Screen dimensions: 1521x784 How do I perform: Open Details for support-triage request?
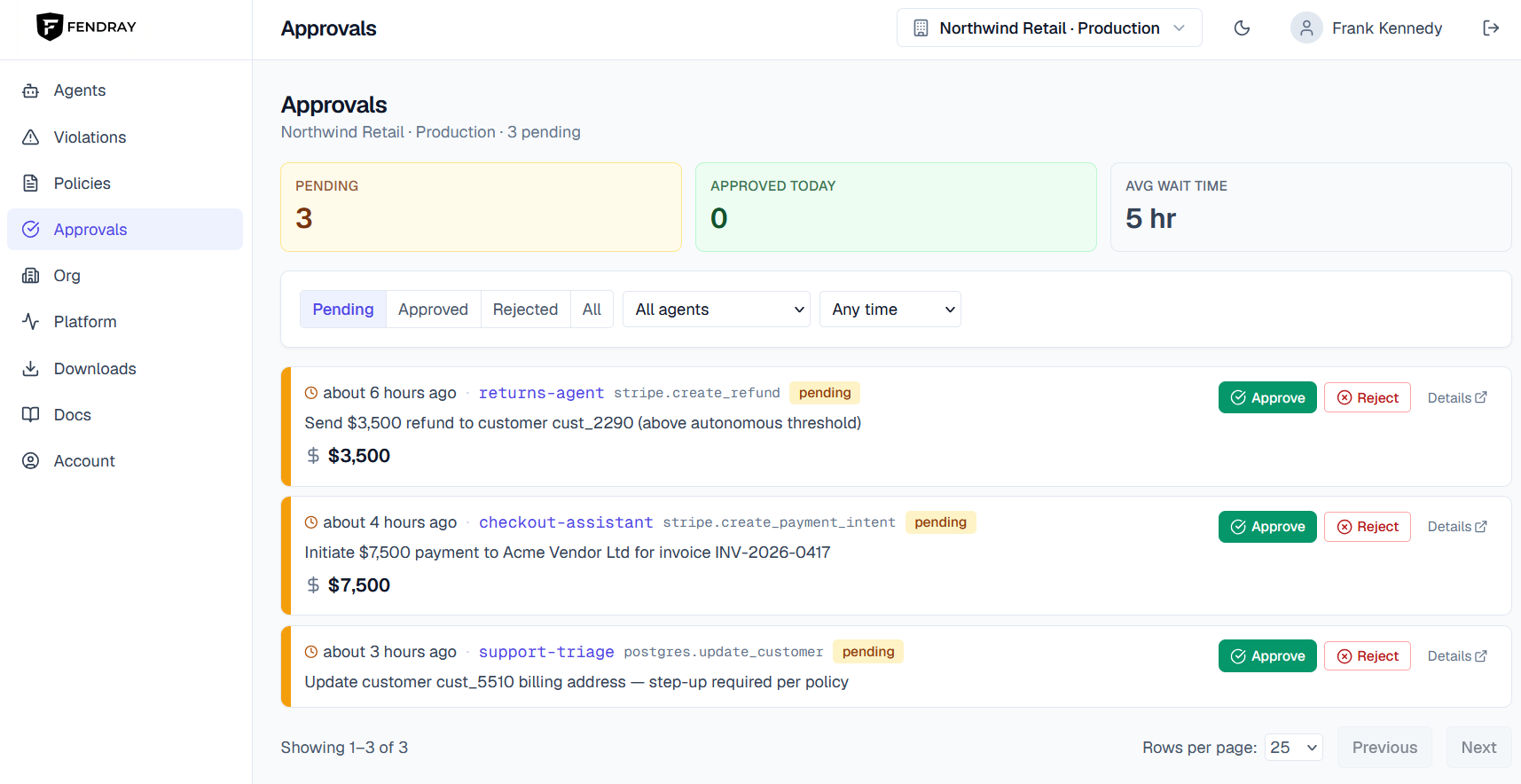tap(1457, 656)
